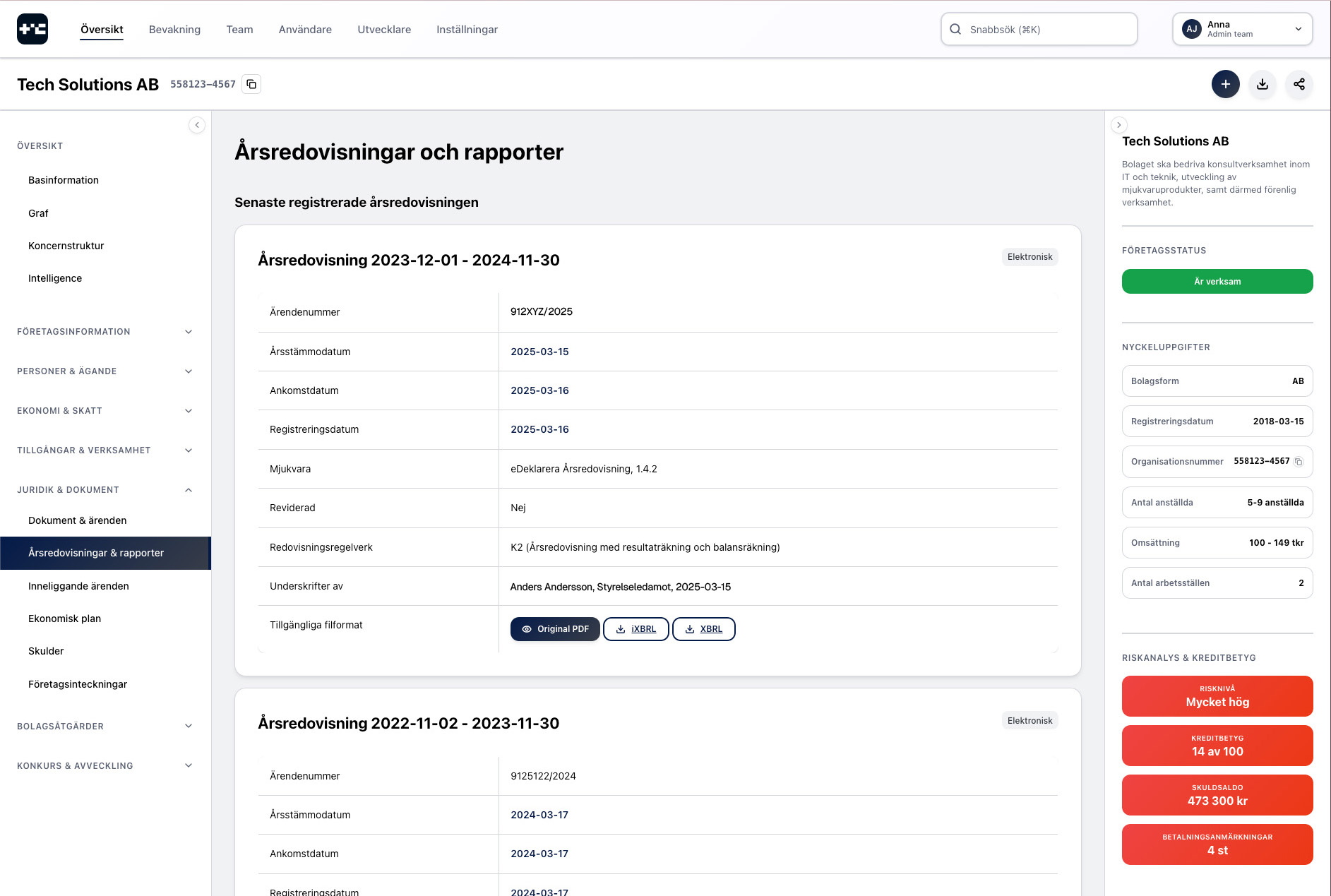
Task: Switch to the Bevakning tab
Action: 174,29
